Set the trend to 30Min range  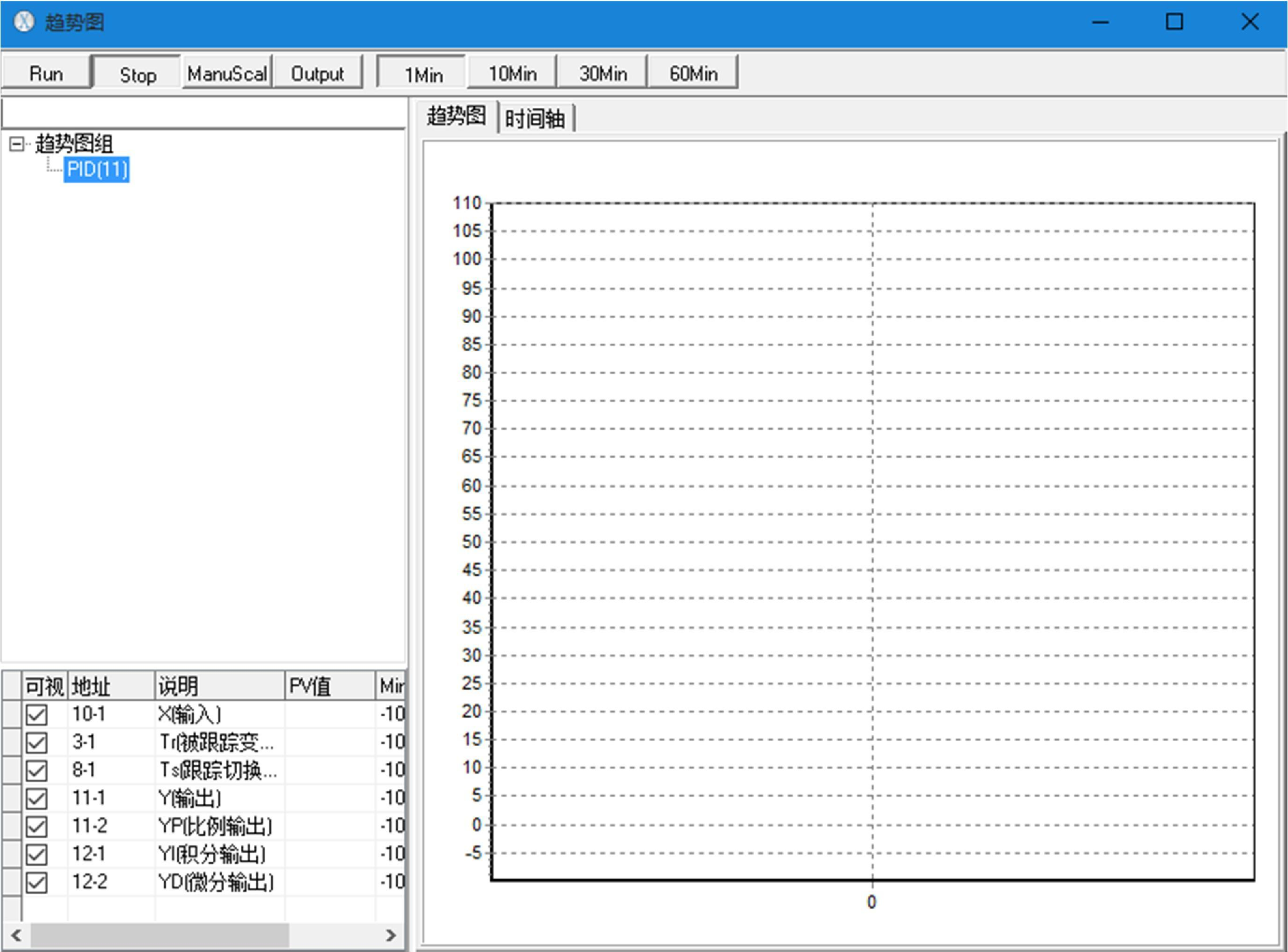click(603, 74)
